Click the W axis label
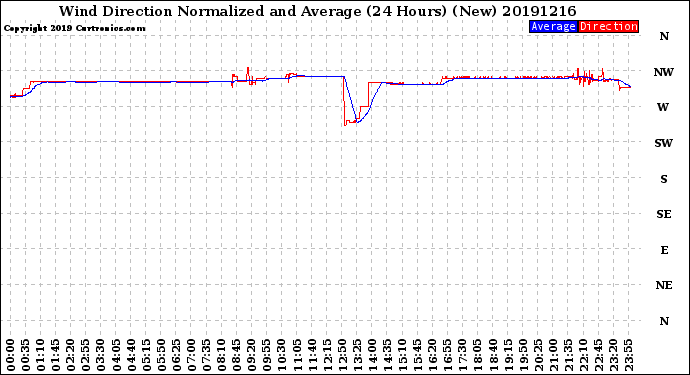This screenshot has width=690, height=375. point(663,107)
